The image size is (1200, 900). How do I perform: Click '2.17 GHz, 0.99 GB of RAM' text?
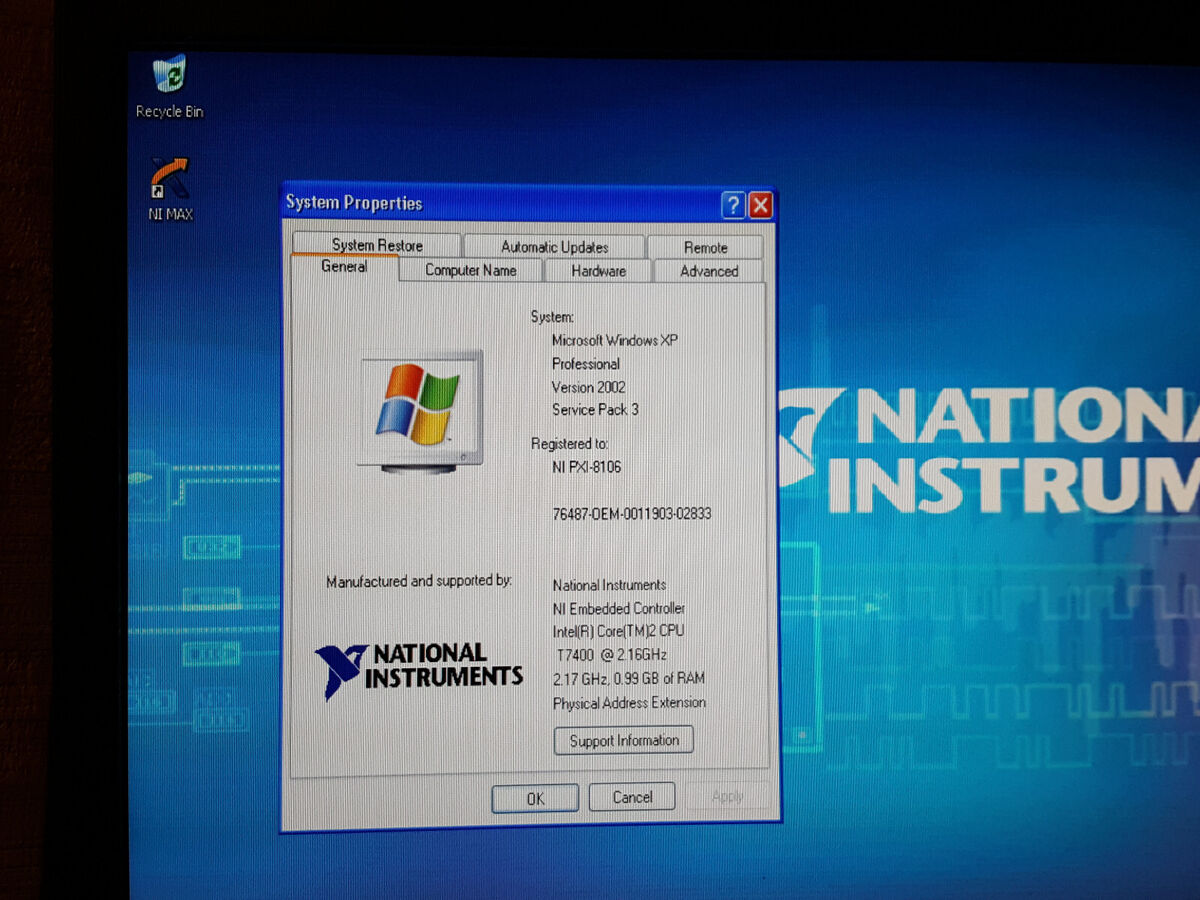tap(629, 679)
